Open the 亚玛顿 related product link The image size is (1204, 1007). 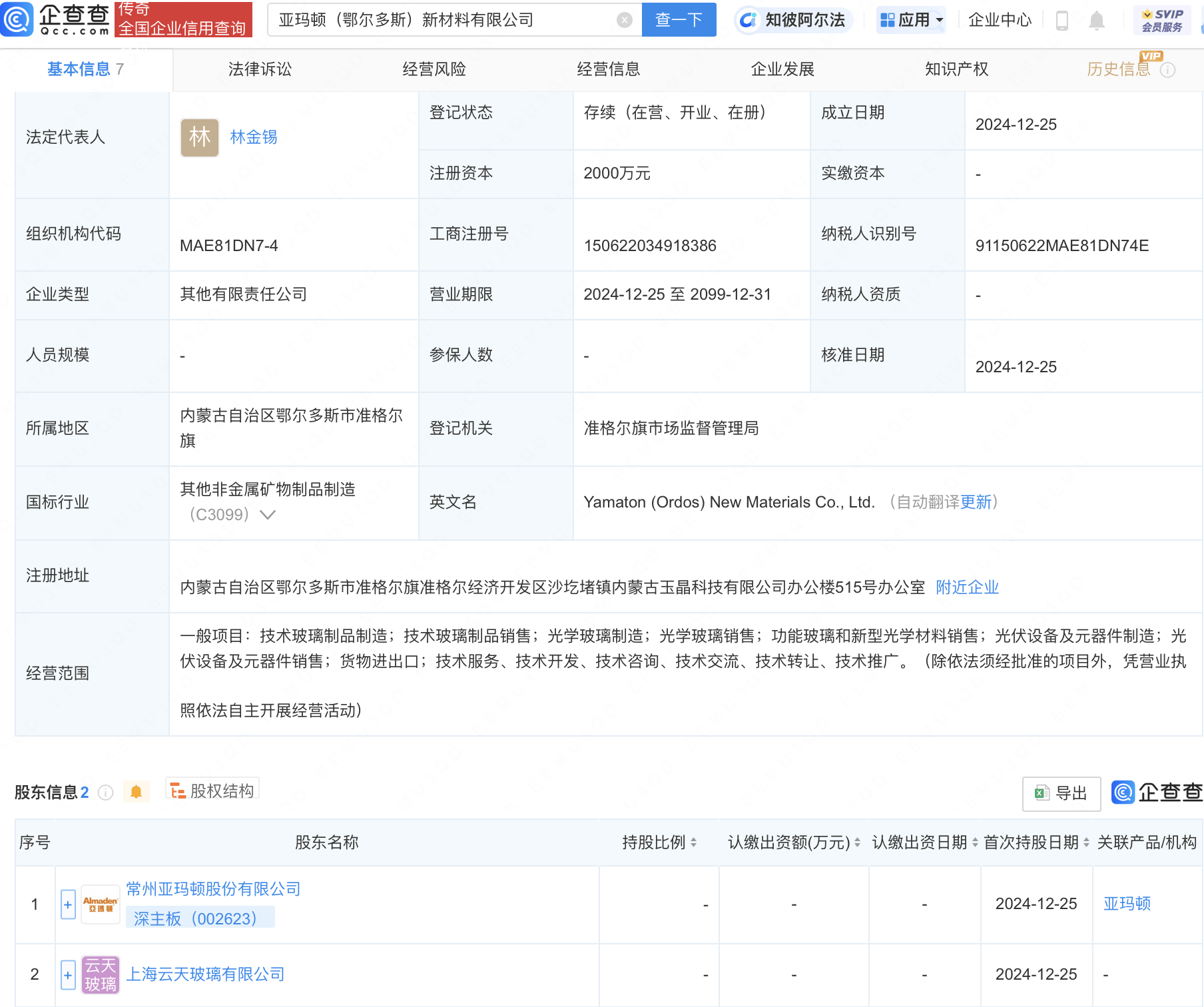click(1127, 904)
